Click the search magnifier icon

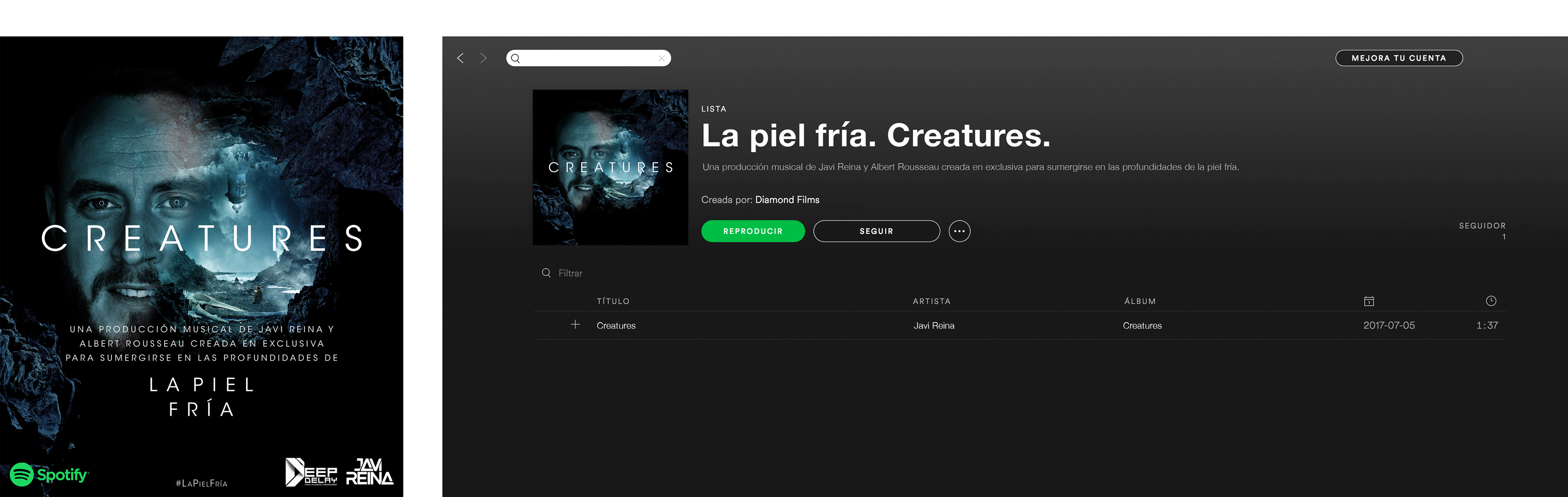coord(516,58)
